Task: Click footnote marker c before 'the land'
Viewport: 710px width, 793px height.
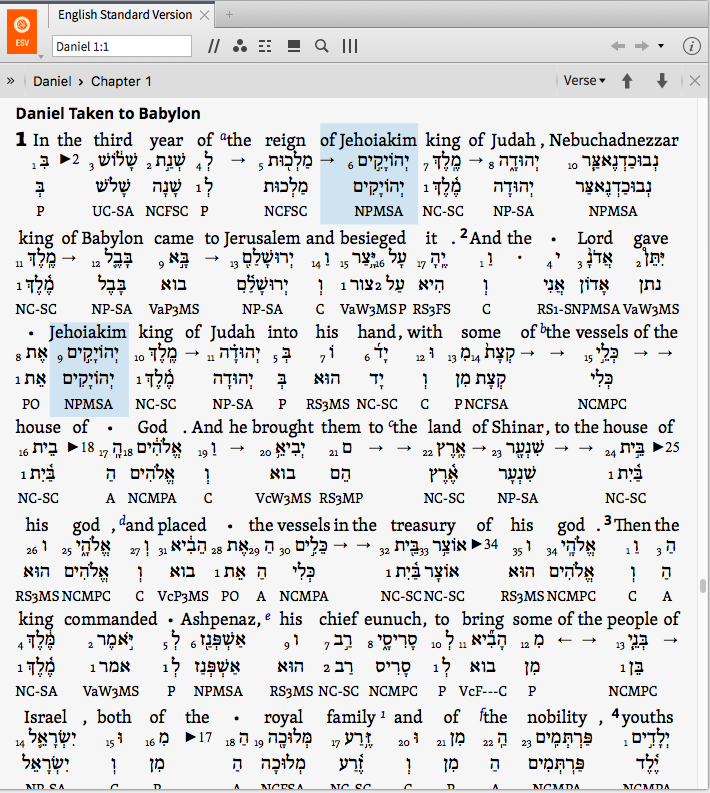Action: point(390,424)
